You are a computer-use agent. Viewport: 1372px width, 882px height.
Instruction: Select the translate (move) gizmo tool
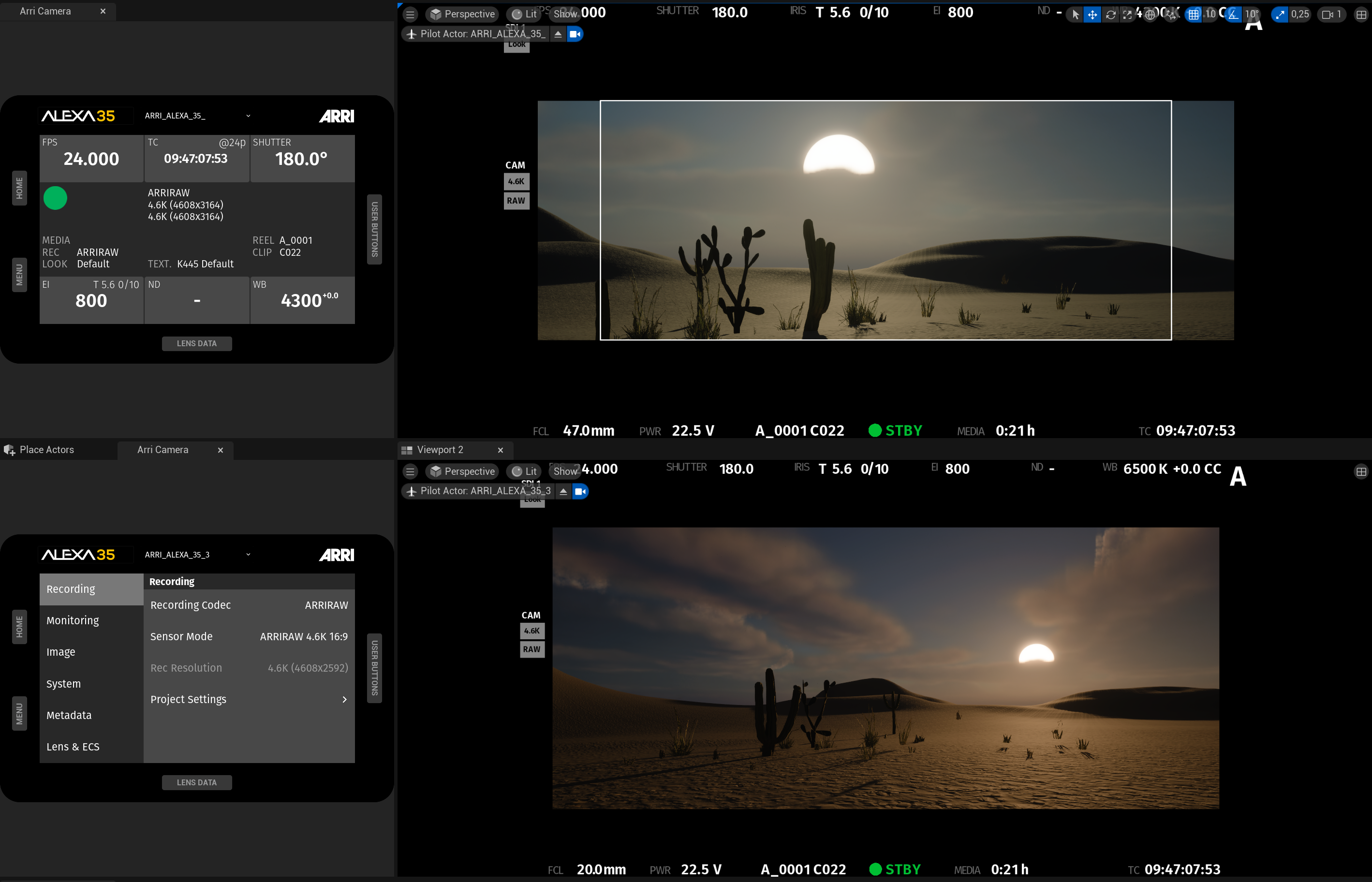1092,15
